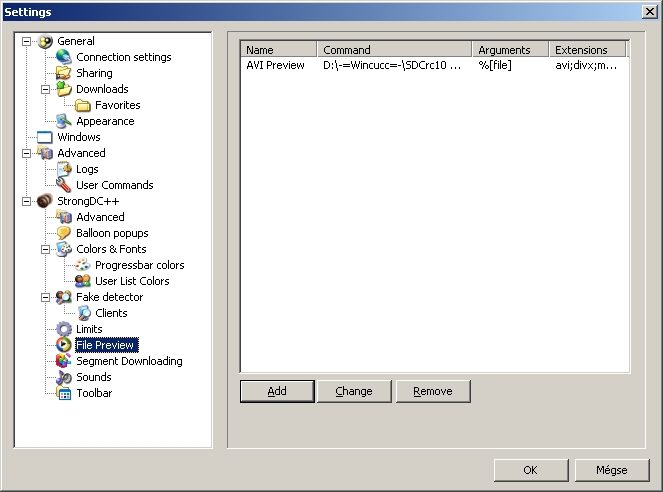Collapse the StrongDC++ tree node

coord(27,201)
